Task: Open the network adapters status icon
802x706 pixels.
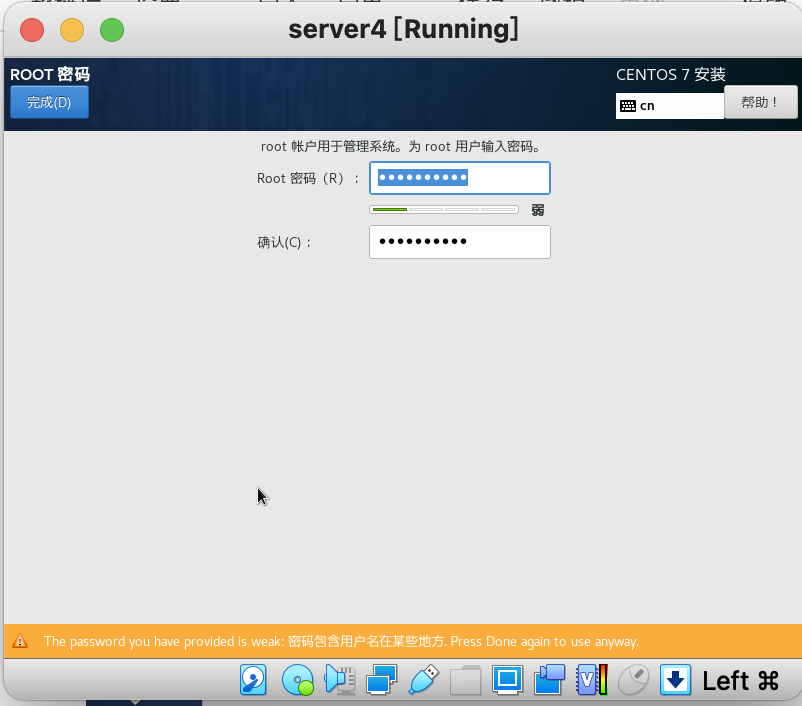Action: 382,680
